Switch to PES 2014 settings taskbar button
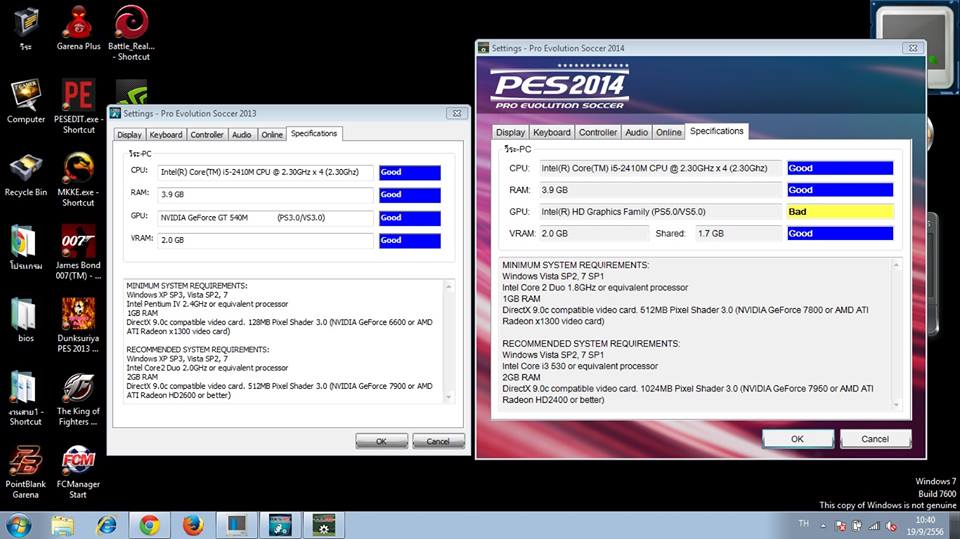This screenshot has width=960, height=539. point(323,526)
